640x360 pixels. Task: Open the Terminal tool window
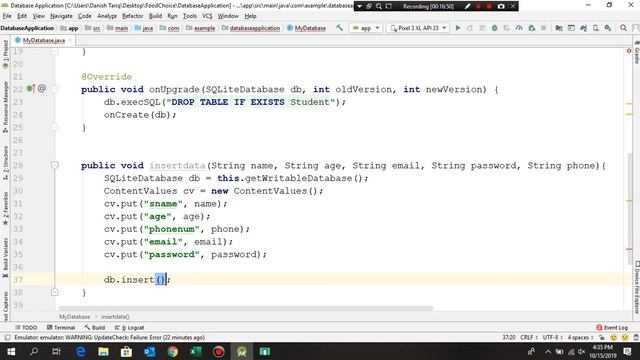[x=61, y=327]
